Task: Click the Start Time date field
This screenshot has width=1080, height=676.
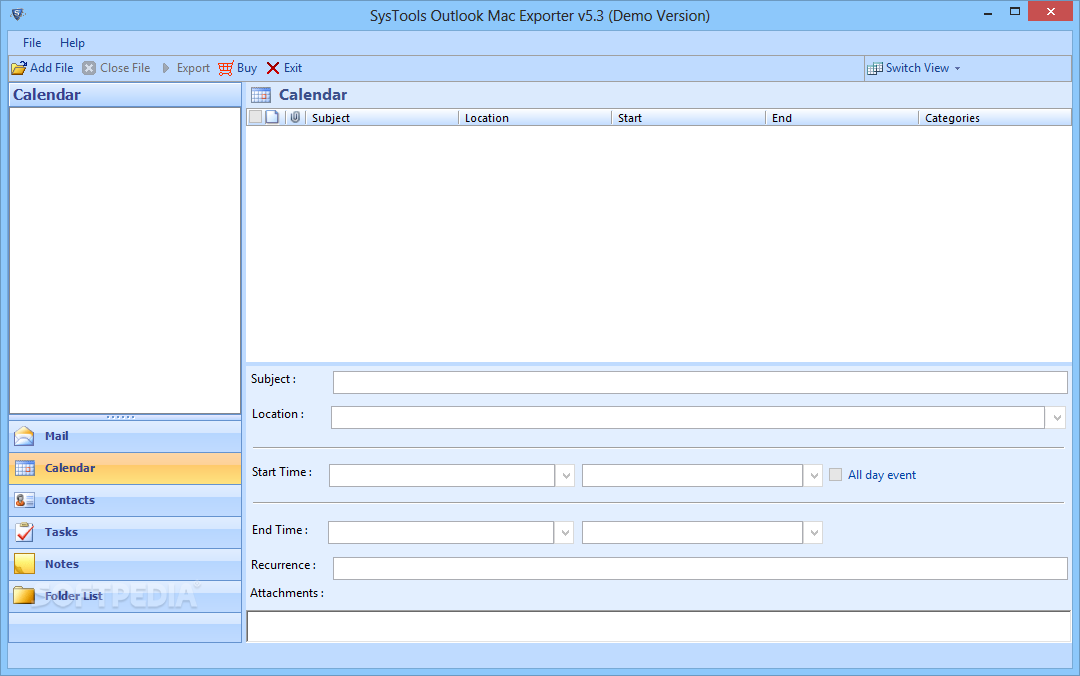Action: [442, 475]
